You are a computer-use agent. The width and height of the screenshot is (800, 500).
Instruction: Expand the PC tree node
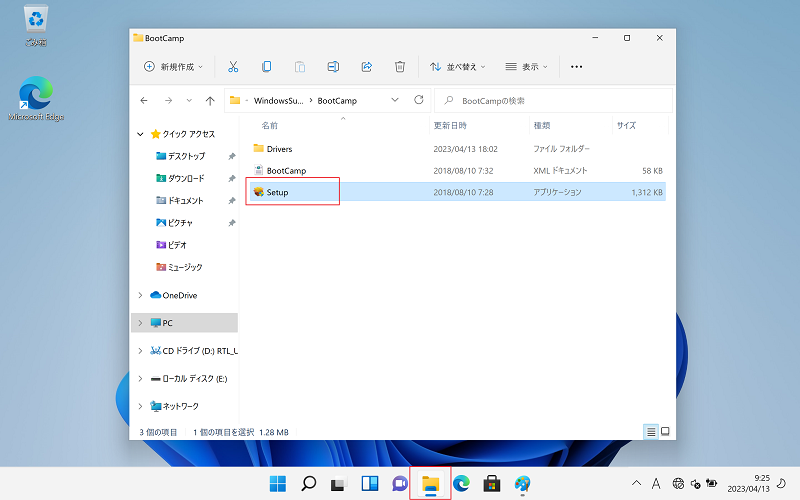pos(140,323)
